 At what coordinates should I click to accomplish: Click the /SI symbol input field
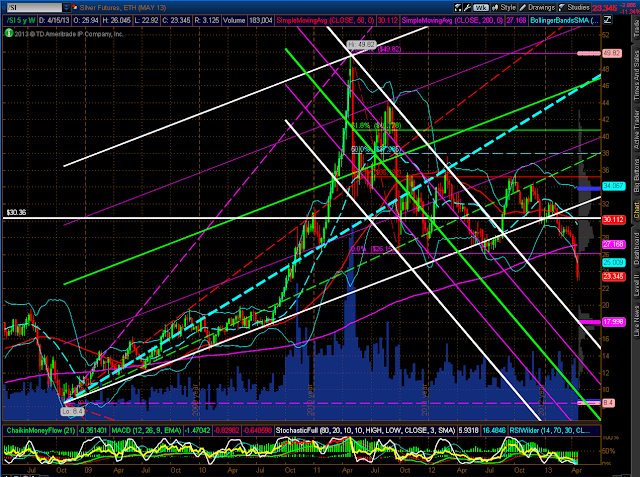(x=33, y=7)
